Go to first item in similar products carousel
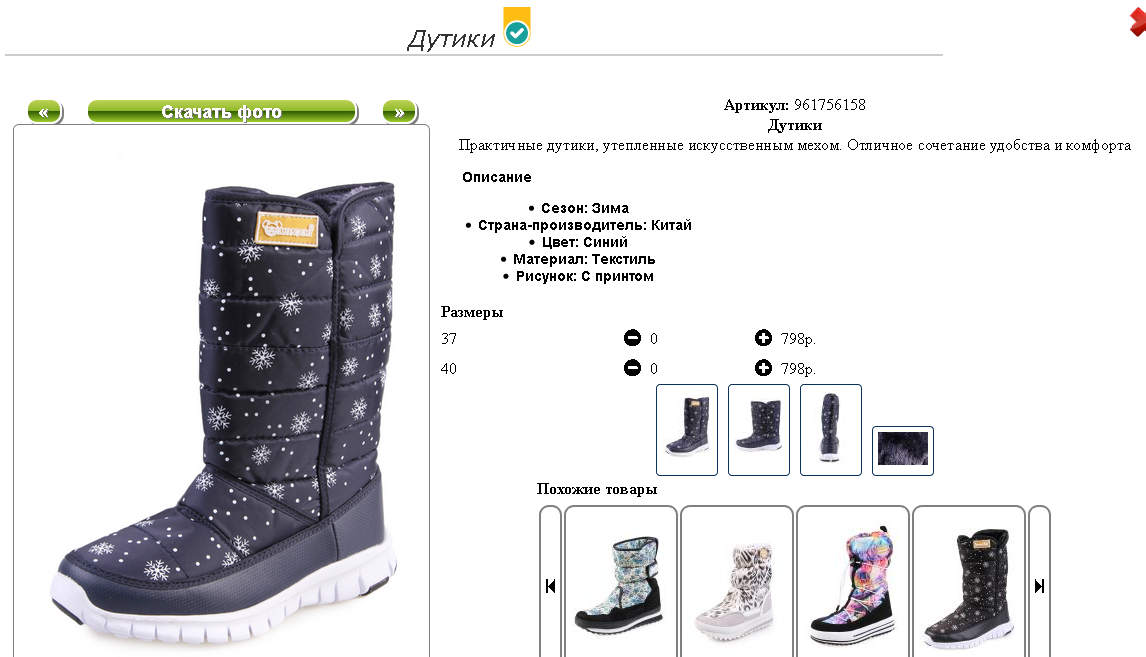 (550, 586)
